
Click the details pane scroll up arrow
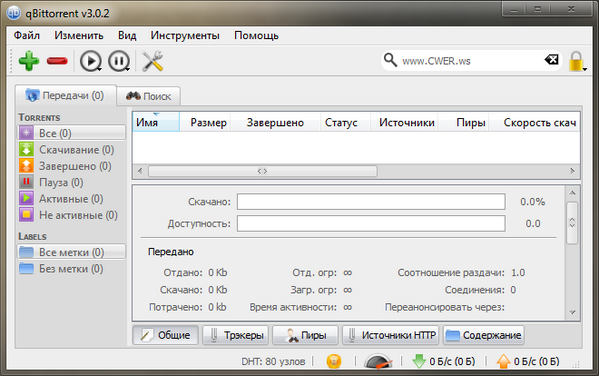click(x=572, y=193)
